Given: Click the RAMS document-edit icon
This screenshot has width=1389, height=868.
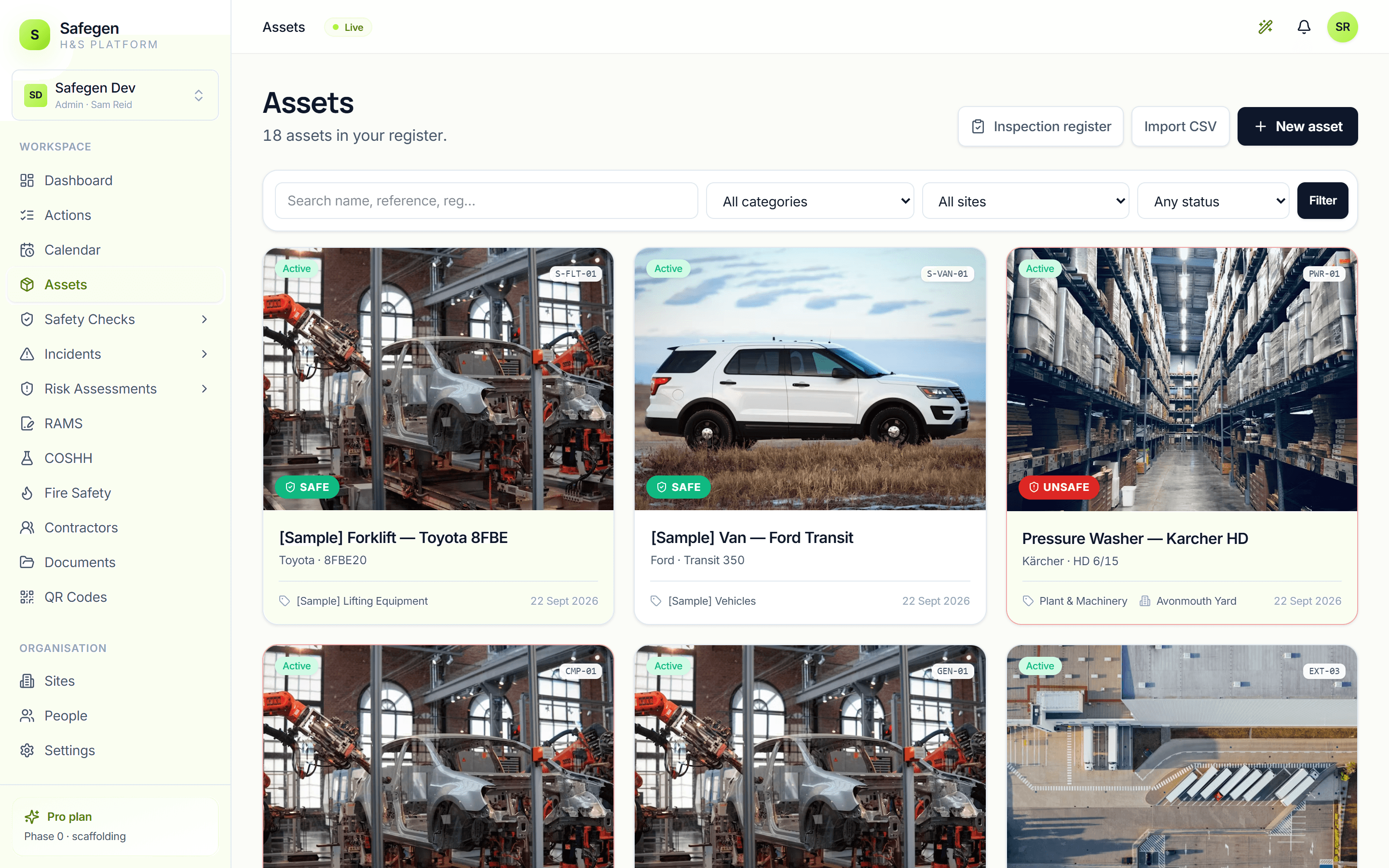Looking at the screenshot, I should click(x=27, y=424).
